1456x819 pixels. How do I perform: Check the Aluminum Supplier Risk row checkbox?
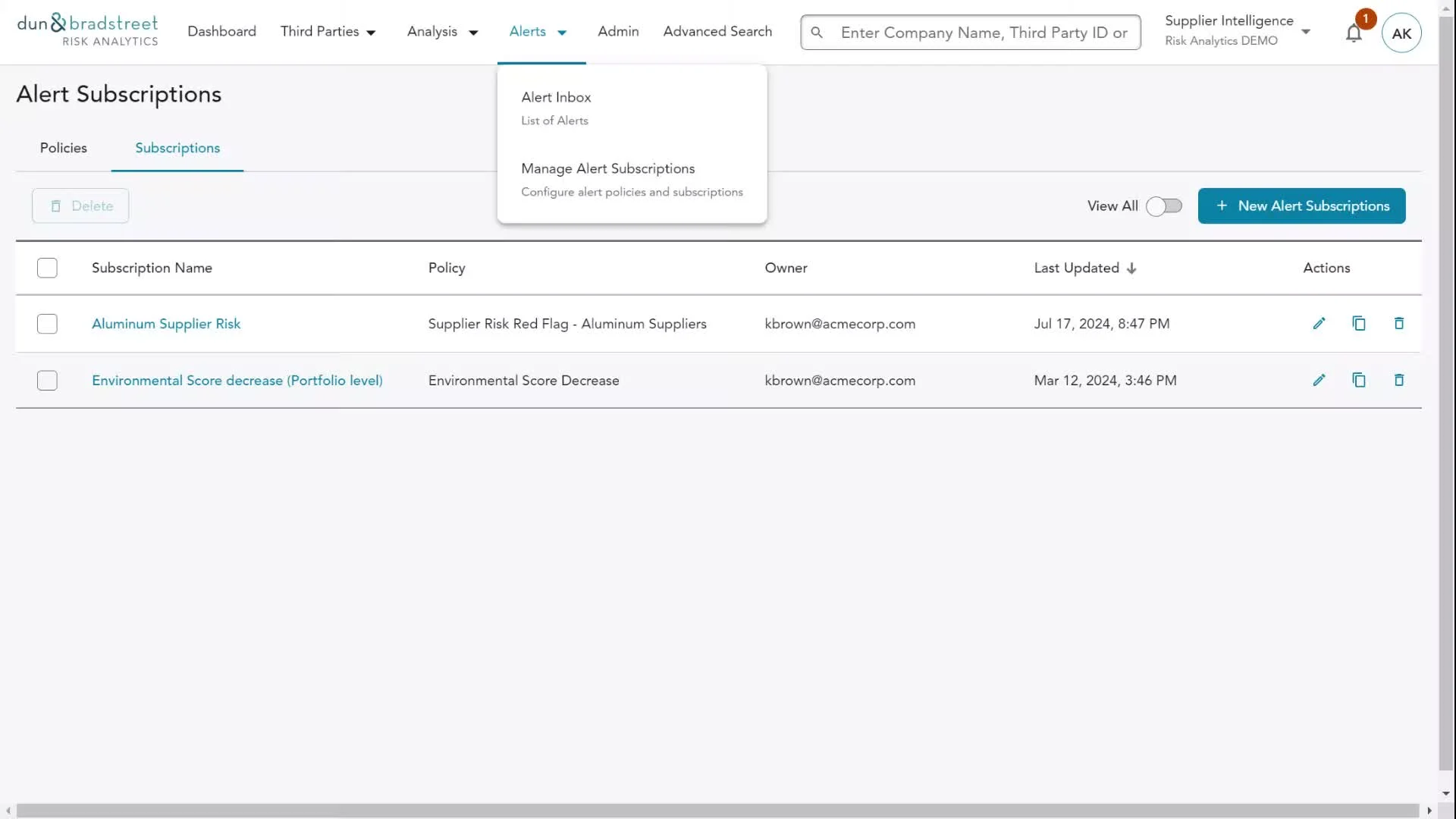47,324
